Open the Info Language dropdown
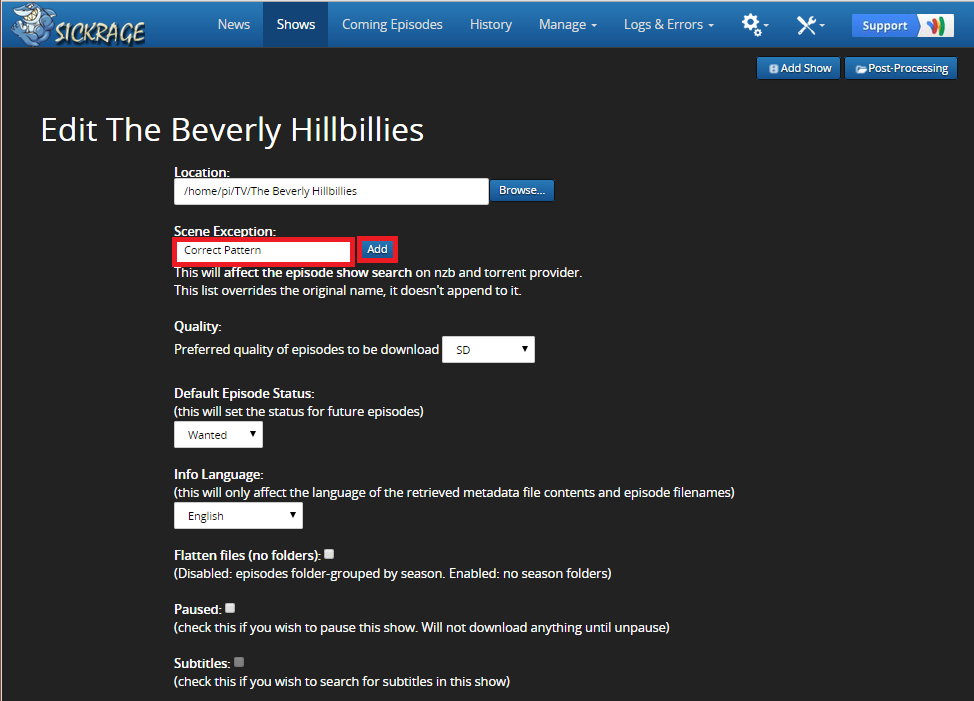This screenshot has width=974, height=701. point(238,516)
